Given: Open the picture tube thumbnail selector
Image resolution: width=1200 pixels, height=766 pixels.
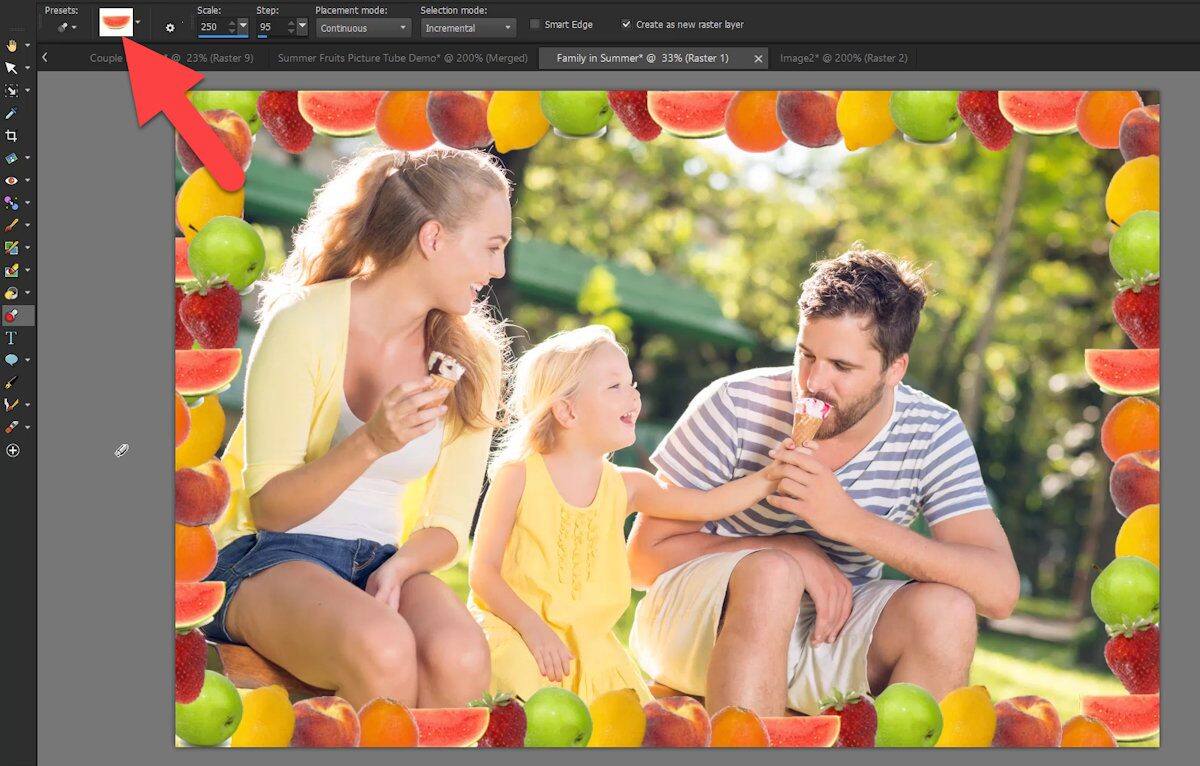Looking at the screenshot, I should [114, 22].
